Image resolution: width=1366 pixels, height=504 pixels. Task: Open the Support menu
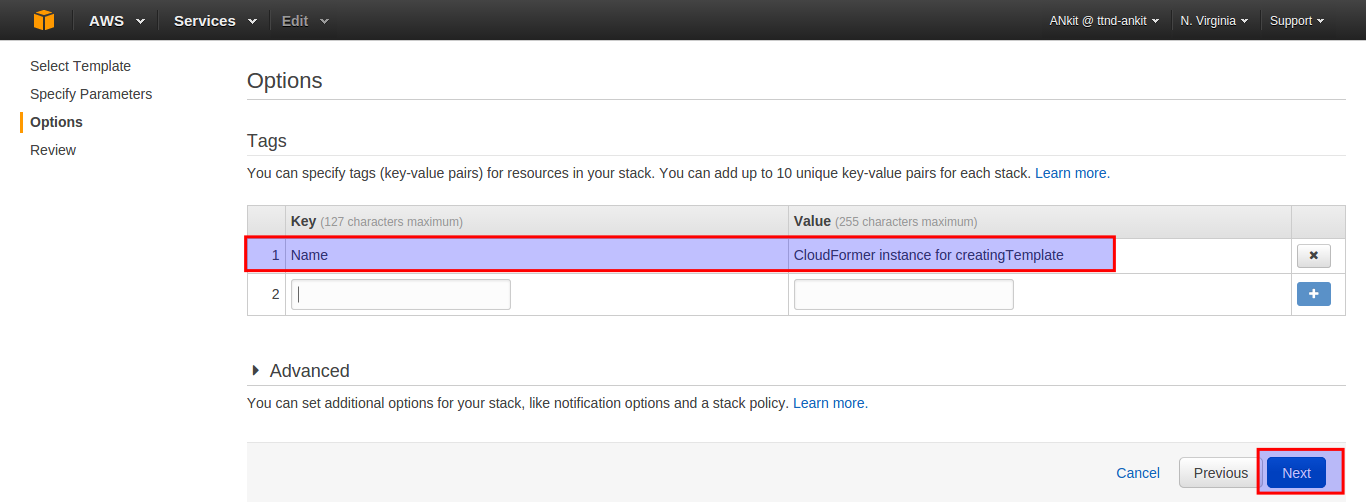tap(1297, 20)
